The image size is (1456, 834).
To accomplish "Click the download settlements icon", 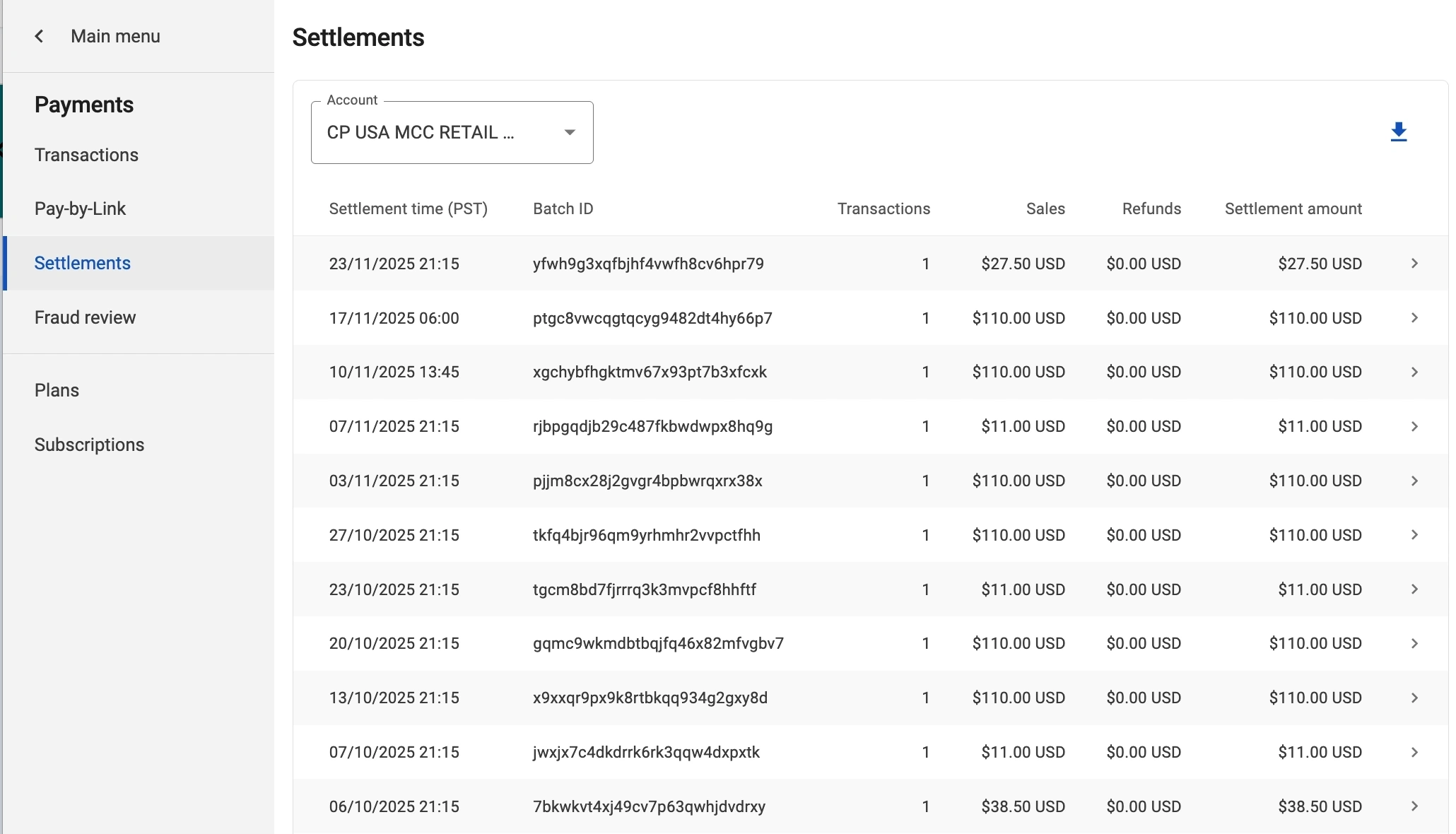I will coord(1398,132).
